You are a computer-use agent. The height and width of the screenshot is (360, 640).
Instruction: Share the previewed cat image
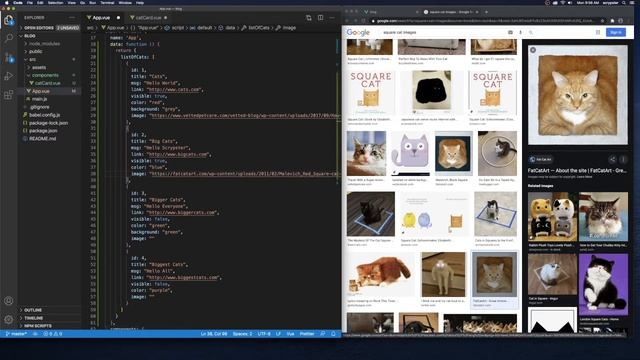click(612, 159)
